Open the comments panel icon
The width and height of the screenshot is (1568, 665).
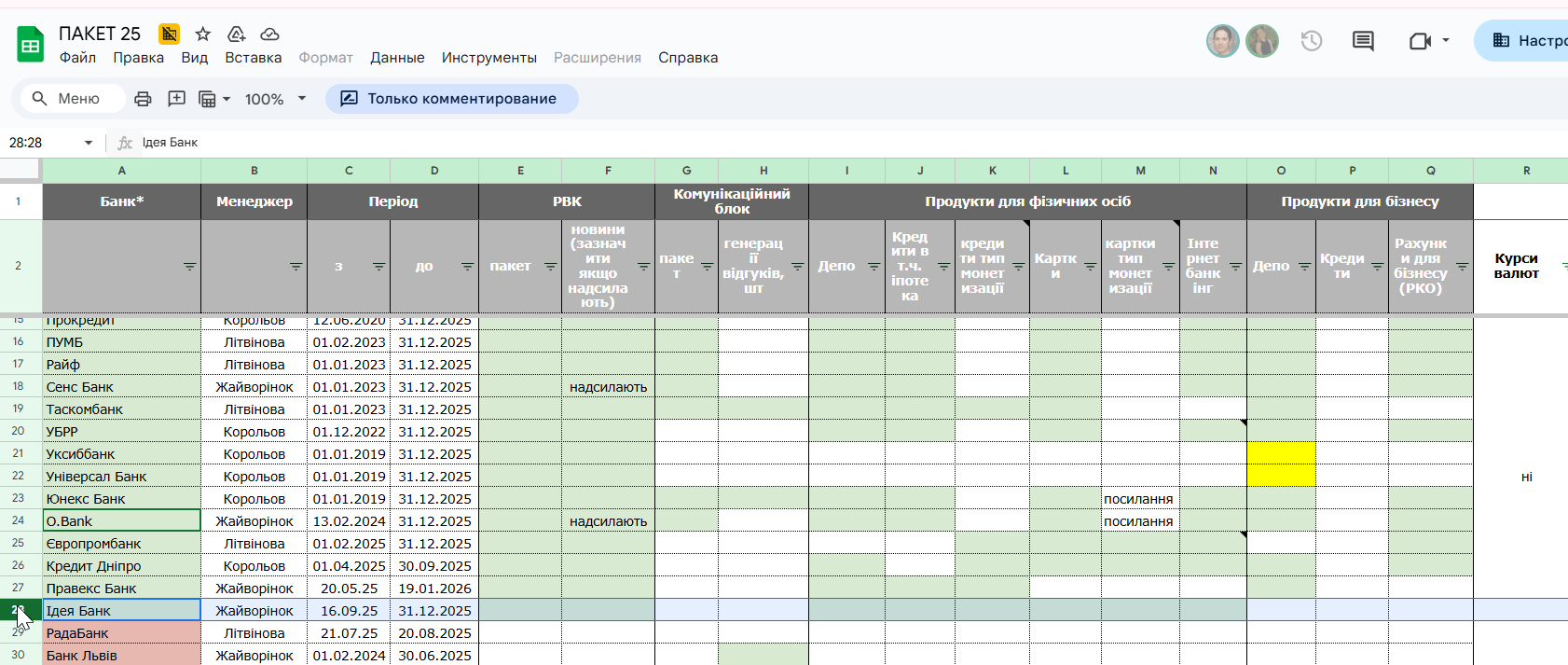pyautogui.click(x=1363, y=41)
